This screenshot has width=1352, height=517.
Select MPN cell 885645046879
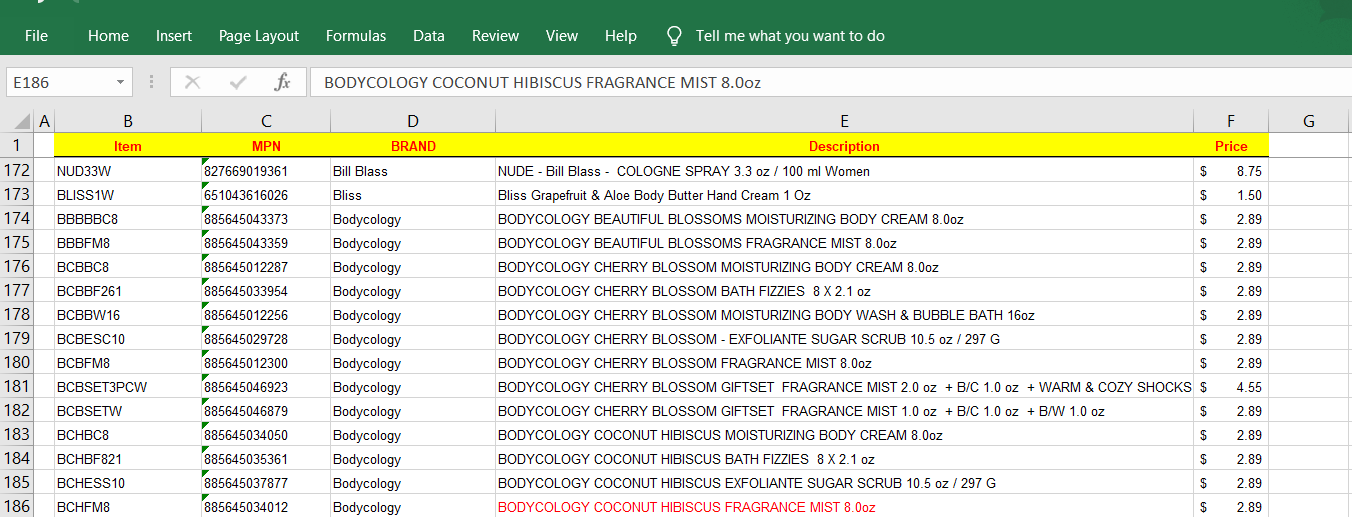pyautogui.click(x=266, y=411)
